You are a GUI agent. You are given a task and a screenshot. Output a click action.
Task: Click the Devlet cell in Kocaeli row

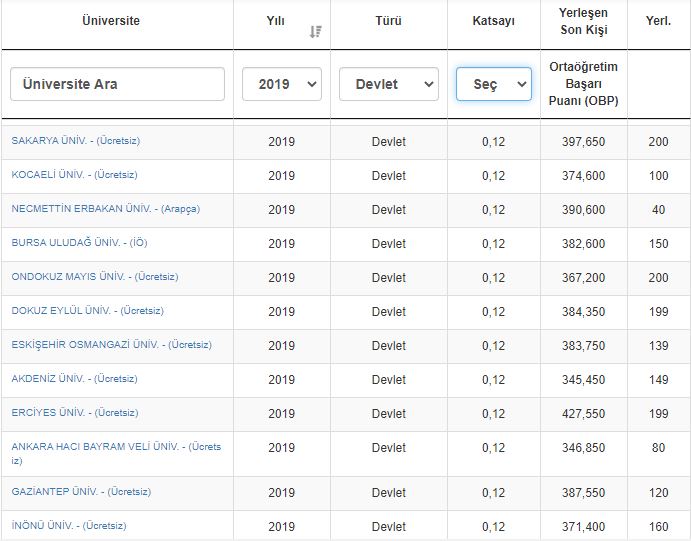tap(389, 176)
